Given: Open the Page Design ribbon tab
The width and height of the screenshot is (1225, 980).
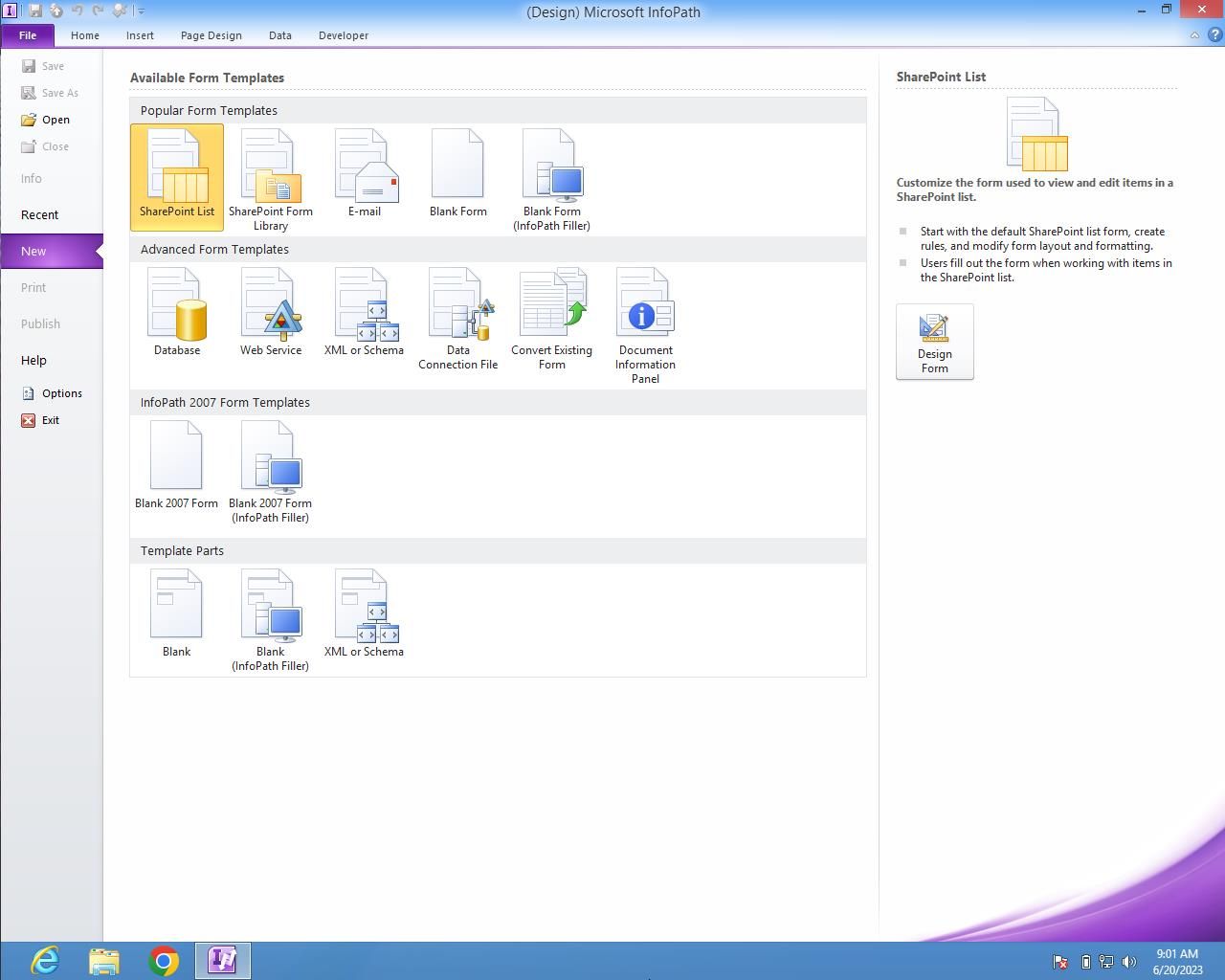Looking at the screenshot, I should point(211,35).
